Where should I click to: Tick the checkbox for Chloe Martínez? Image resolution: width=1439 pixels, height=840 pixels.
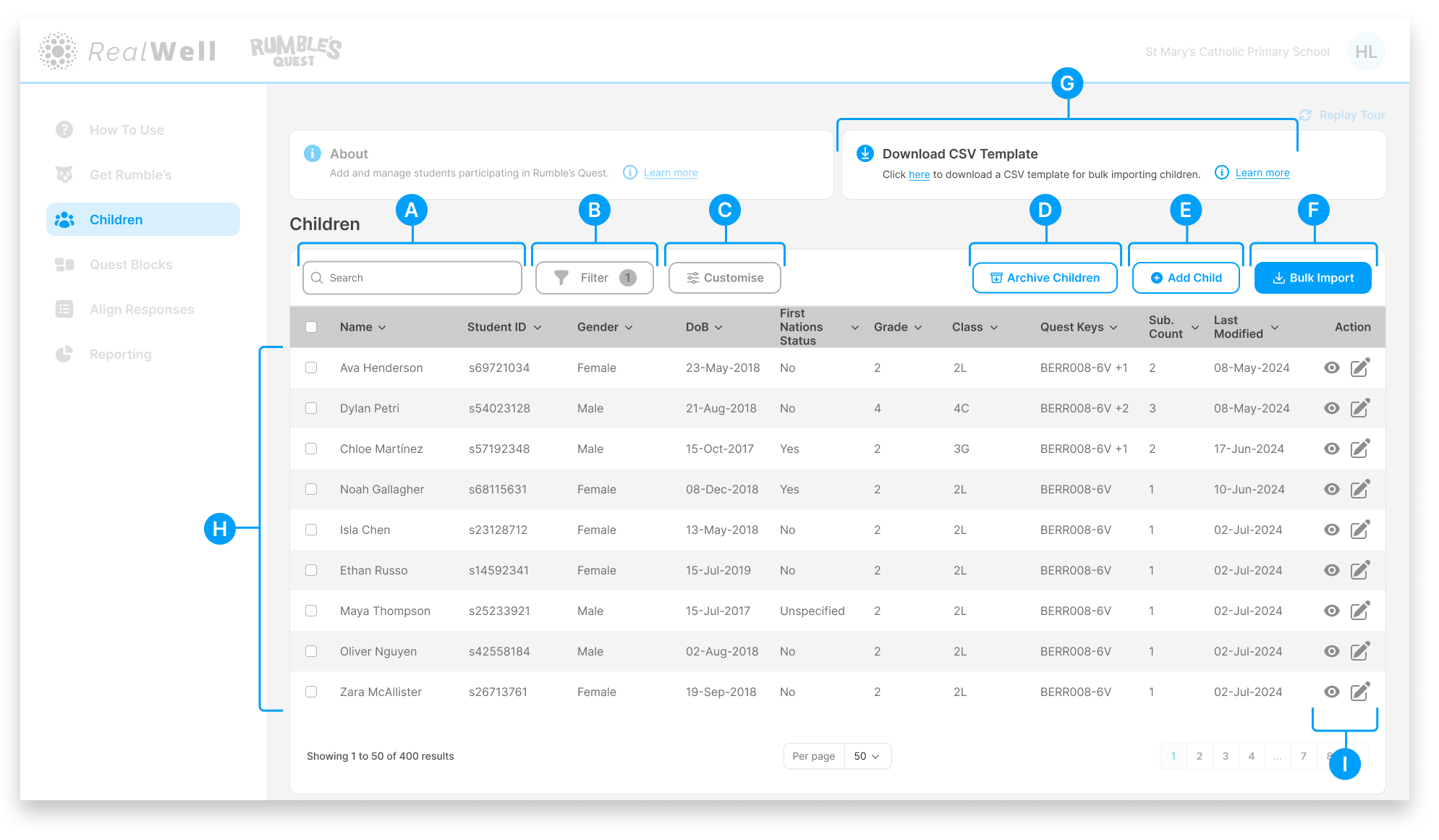(311, 449)
